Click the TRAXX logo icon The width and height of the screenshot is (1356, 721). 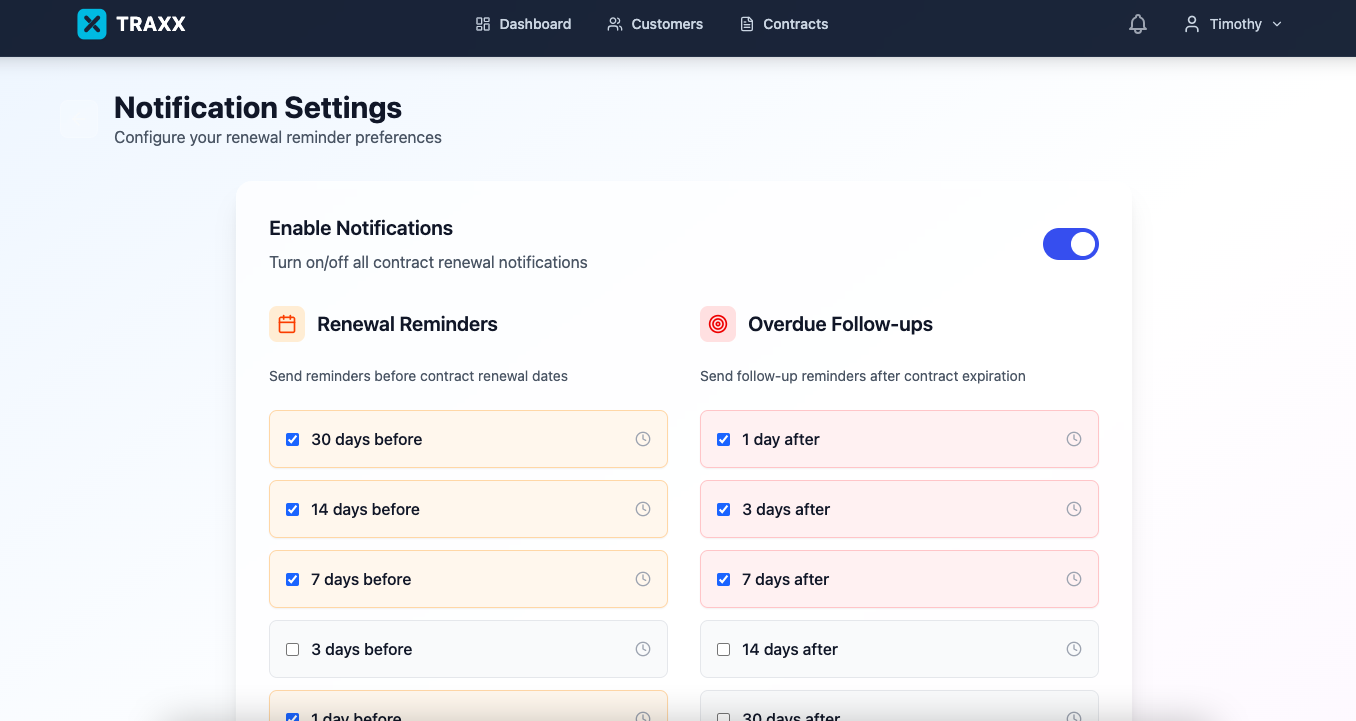(92, 24)
